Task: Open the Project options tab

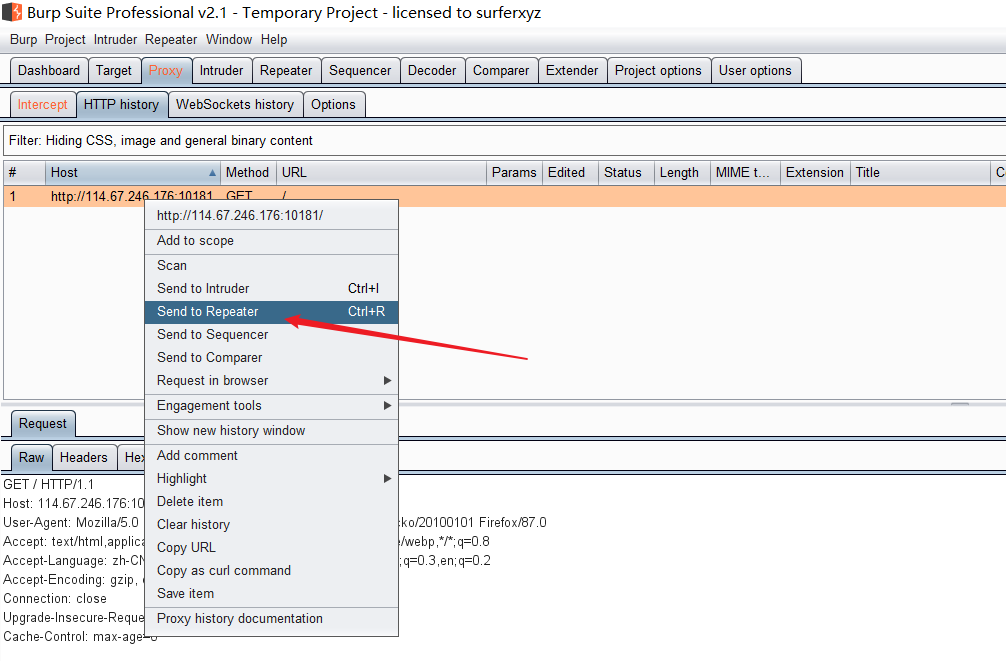Action: coord(658,71)
